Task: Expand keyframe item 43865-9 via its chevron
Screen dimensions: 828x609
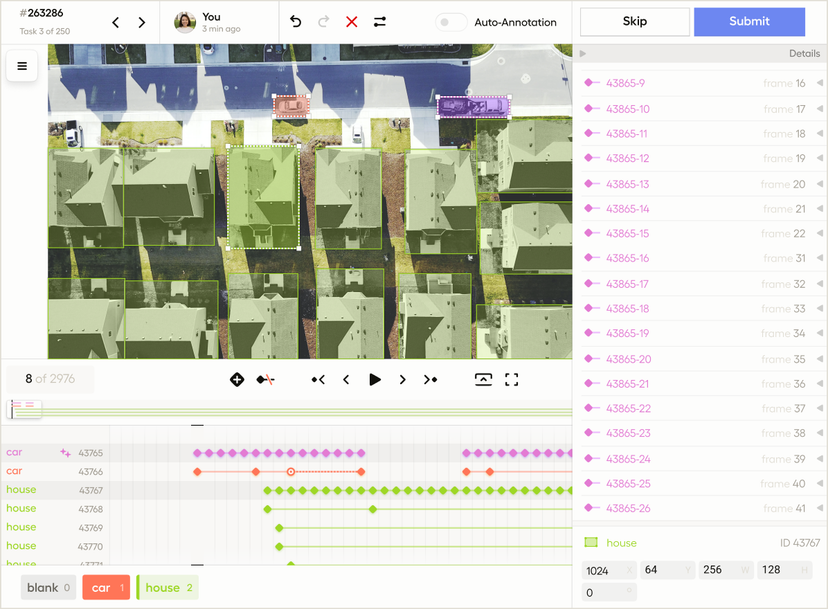Action: (x=818, y=83)
